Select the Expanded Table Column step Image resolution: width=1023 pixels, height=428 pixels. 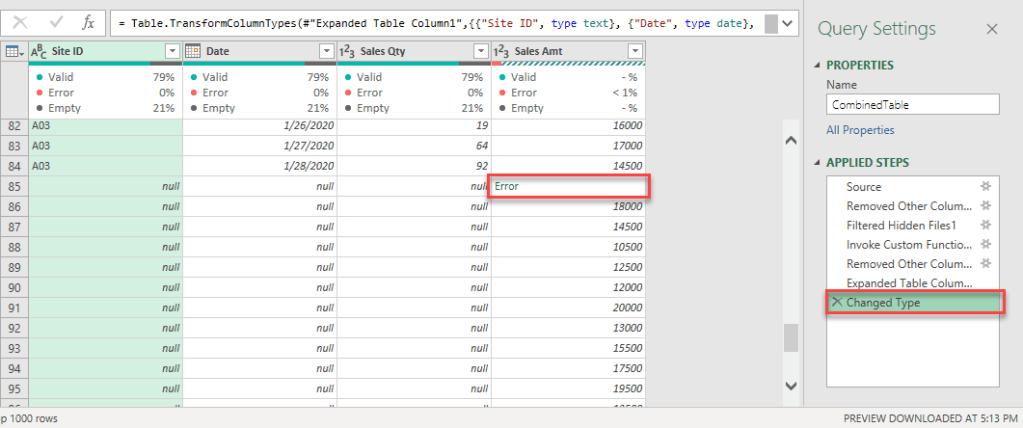908,283
